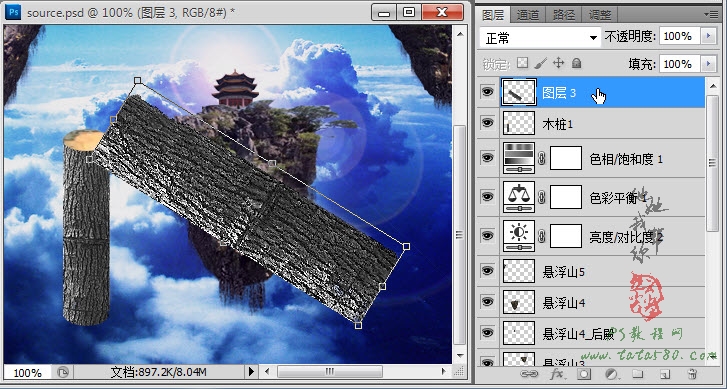This screenshot has width=727, height=389.
Task: Open the status bar info arrow menu
Action: 251,371
